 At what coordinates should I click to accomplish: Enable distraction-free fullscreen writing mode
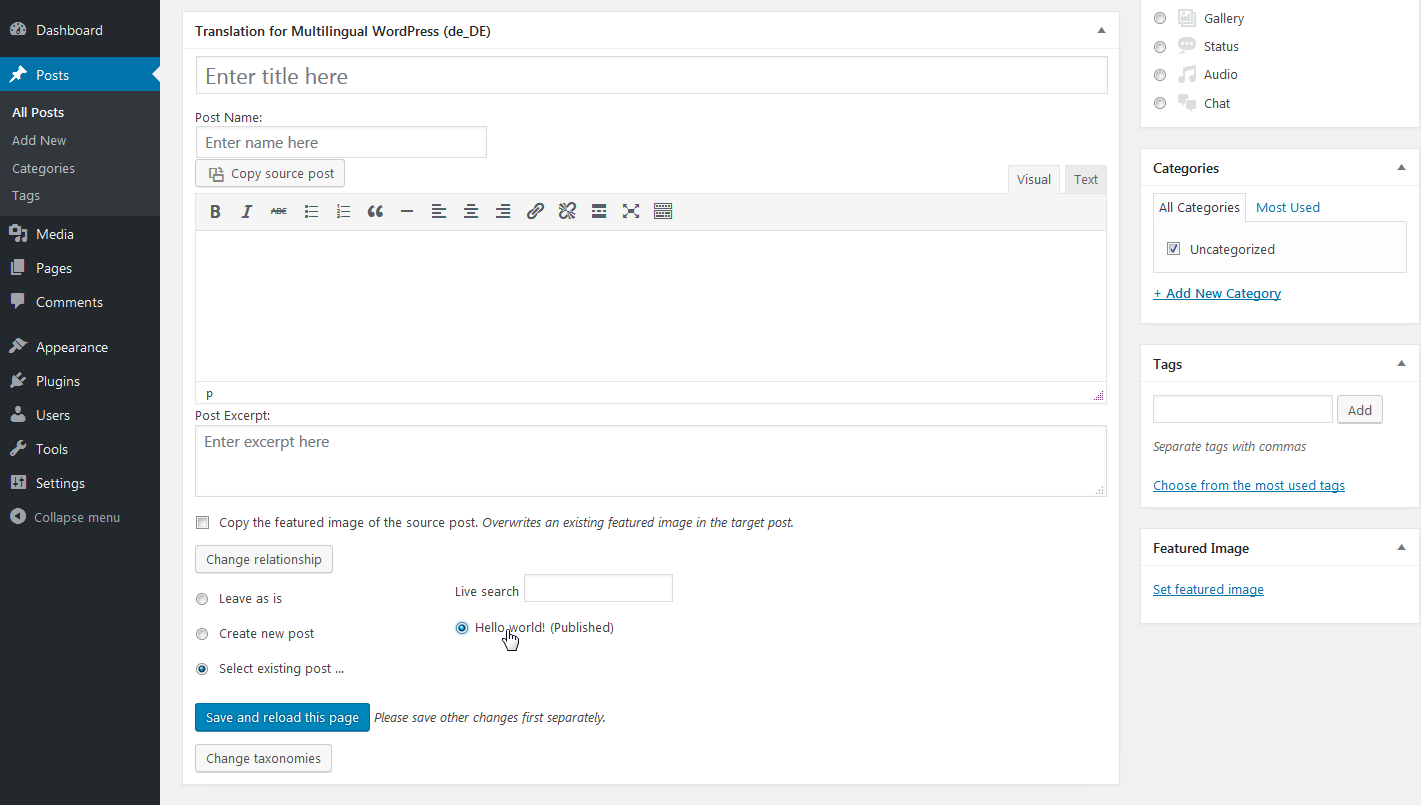point(631,211)
